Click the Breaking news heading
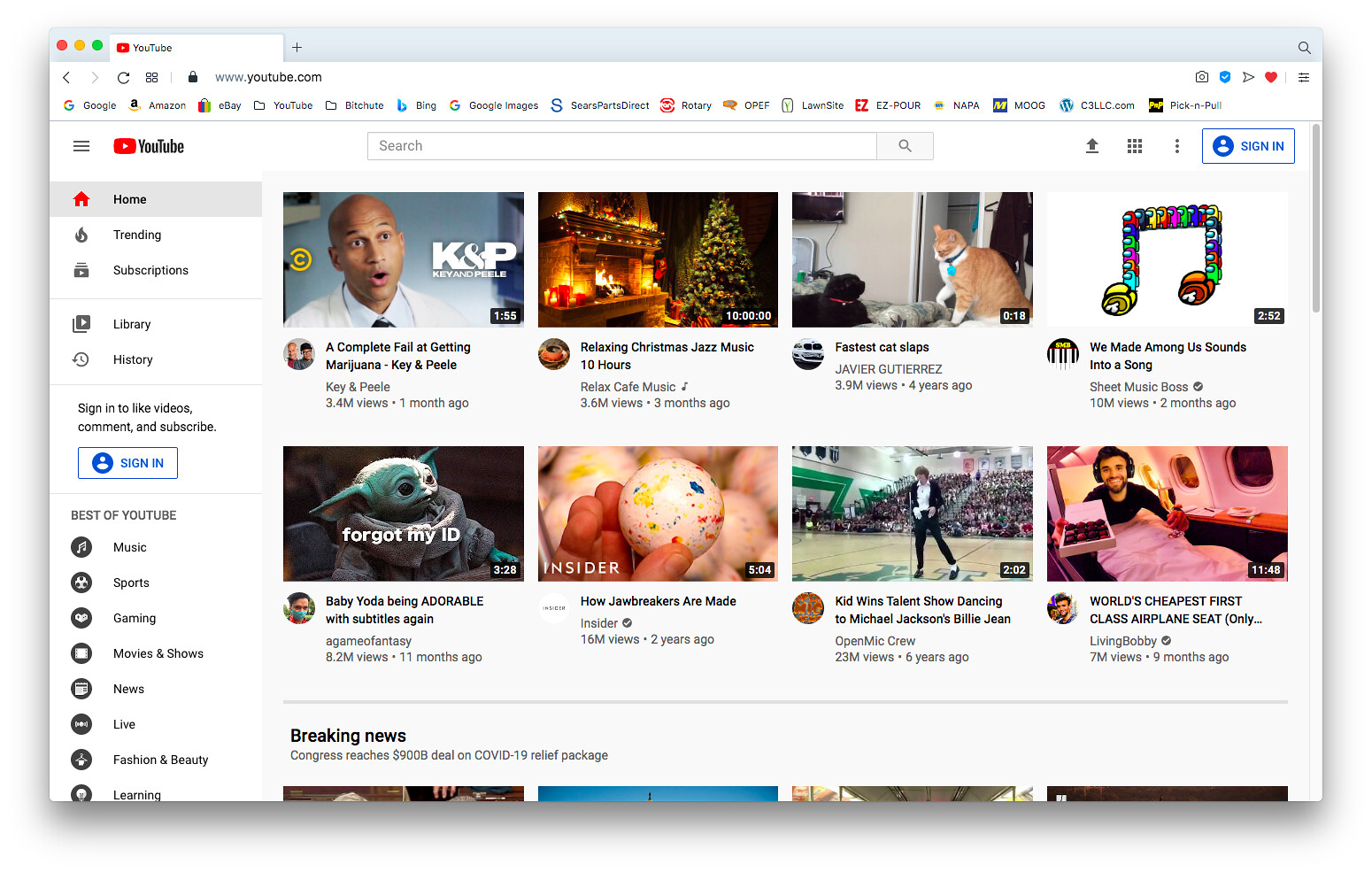The image size is (1372, 872). (x=348, y=736)
